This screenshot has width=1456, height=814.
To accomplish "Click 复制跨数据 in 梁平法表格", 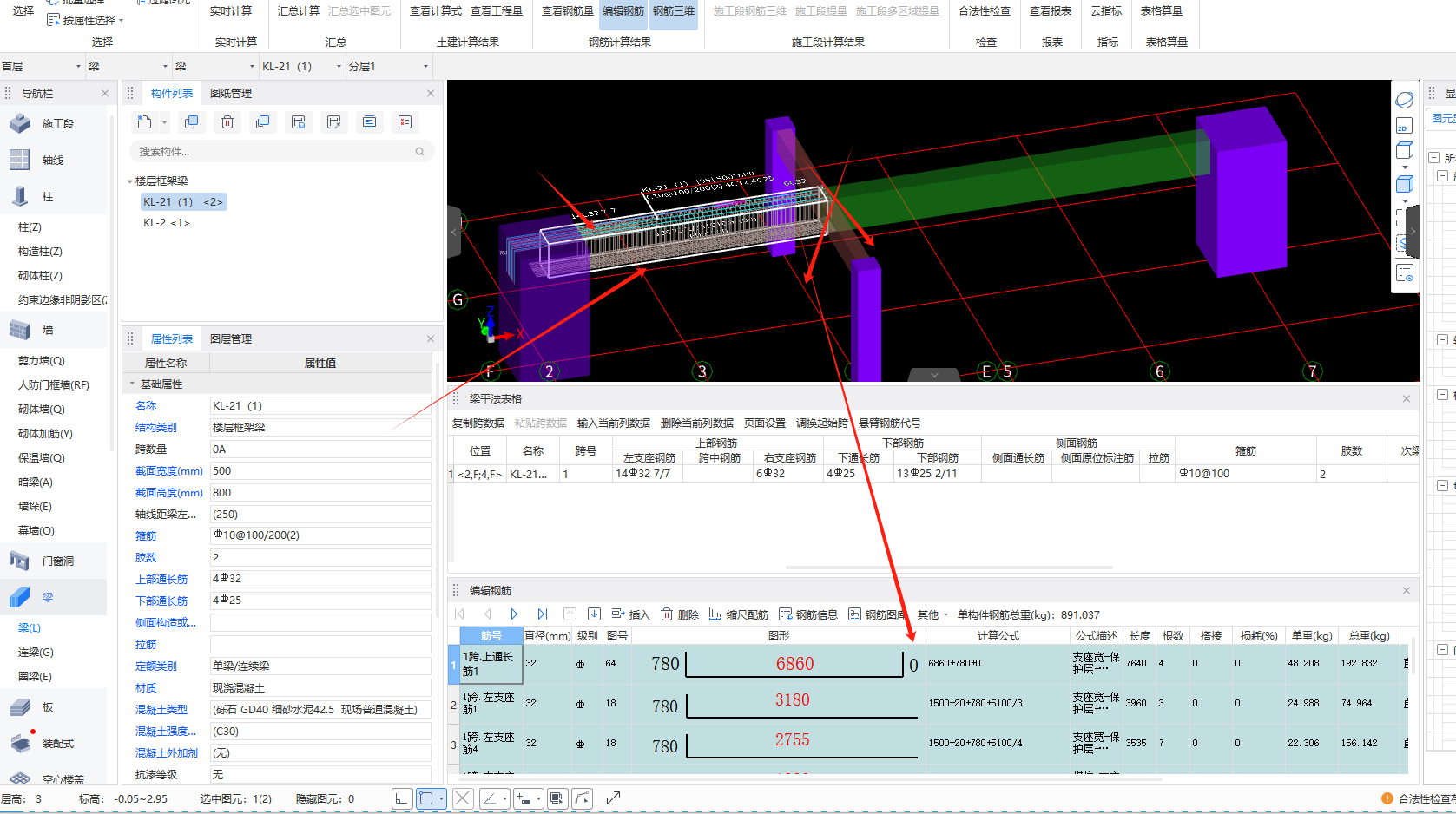I will pyautogui.click(x=478, y=423).
